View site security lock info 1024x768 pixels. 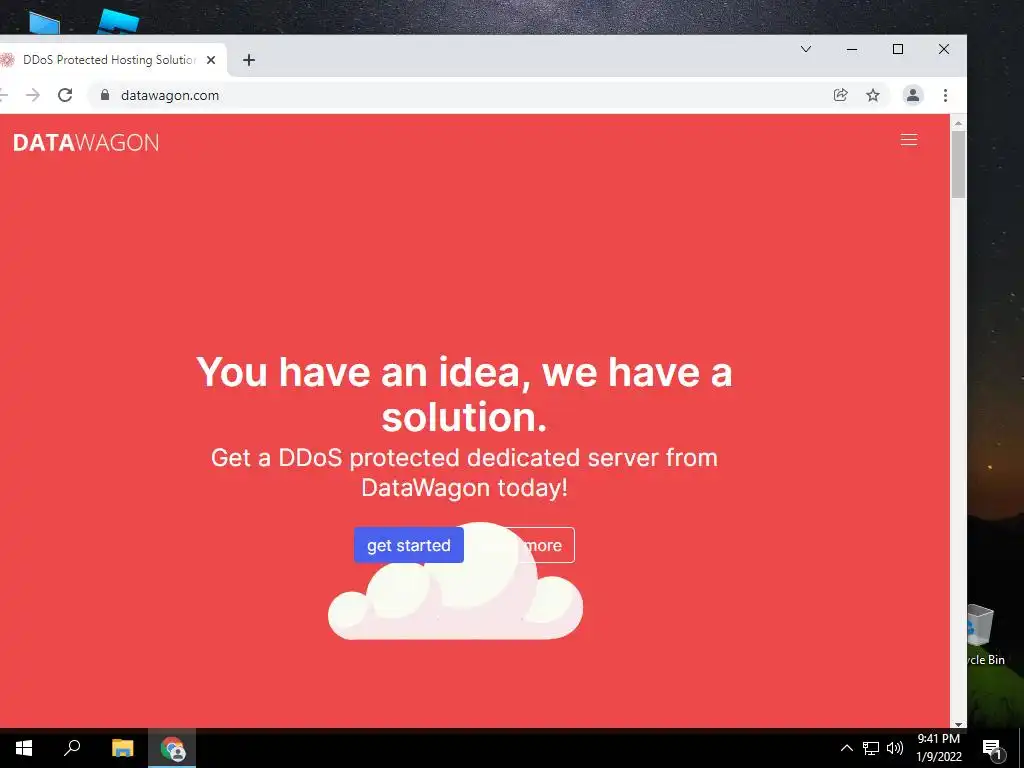[104, 95]
